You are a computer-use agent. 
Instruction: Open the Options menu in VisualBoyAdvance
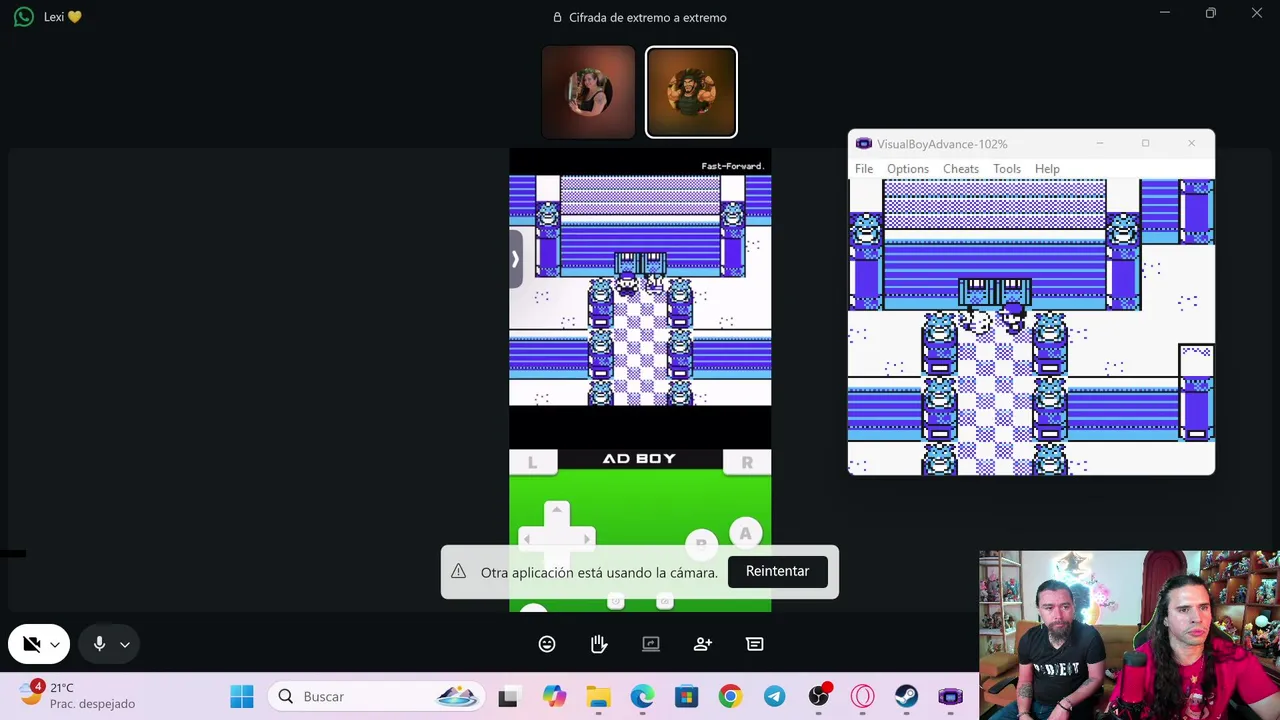908,169
